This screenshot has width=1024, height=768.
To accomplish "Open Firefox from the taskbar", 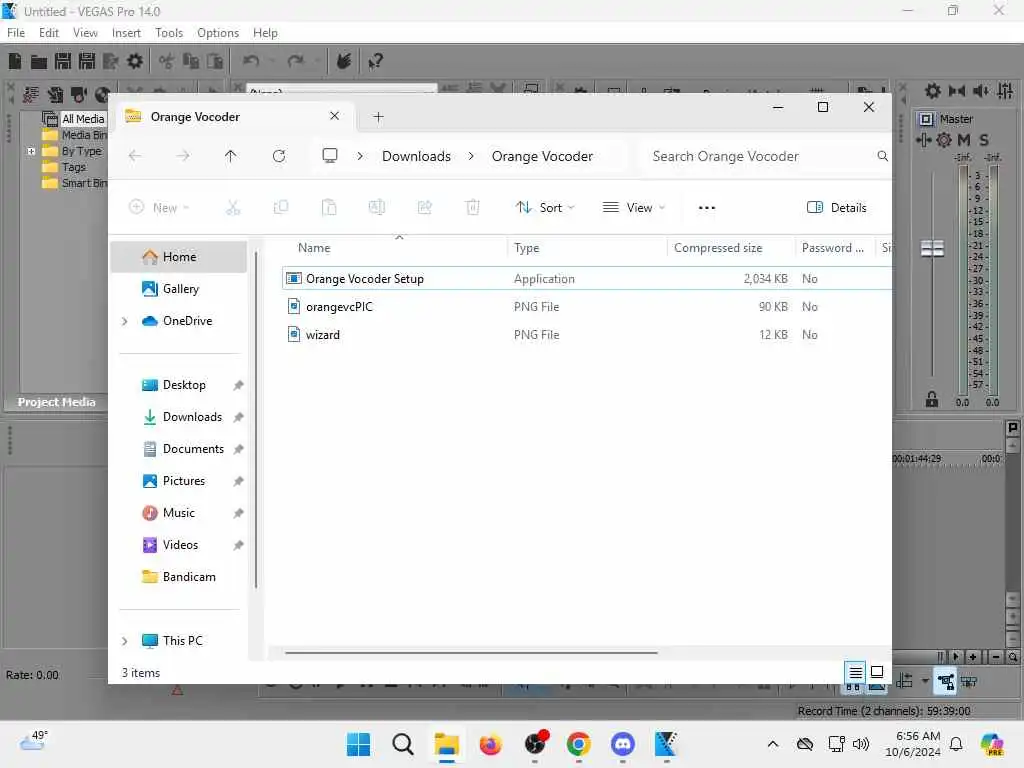I will pyautogui.click(x=490, y=744).
